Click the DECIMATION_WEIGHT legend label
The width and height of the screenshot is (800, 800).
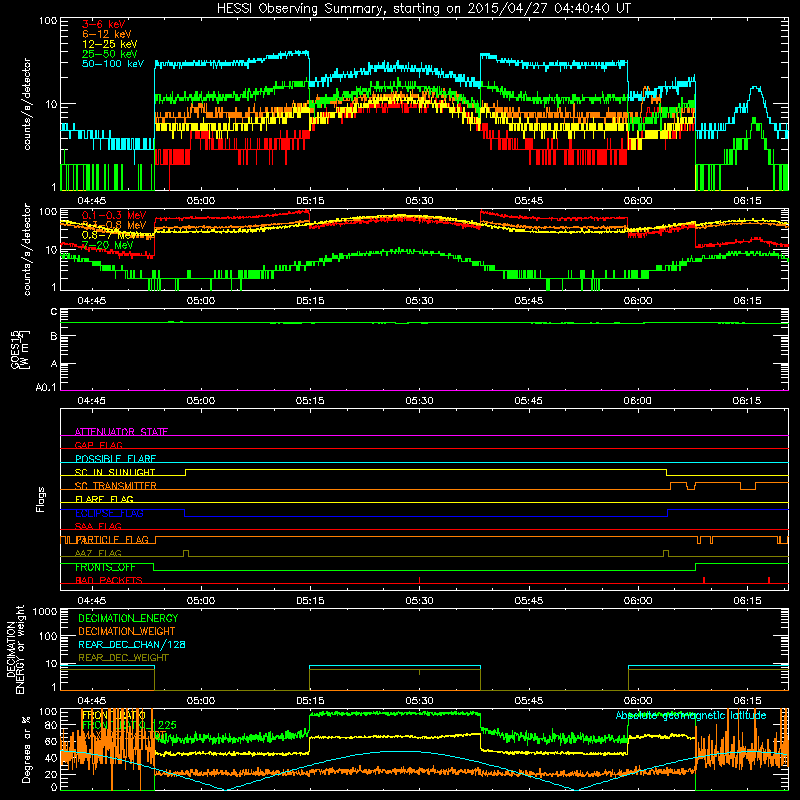pos(127,632)
